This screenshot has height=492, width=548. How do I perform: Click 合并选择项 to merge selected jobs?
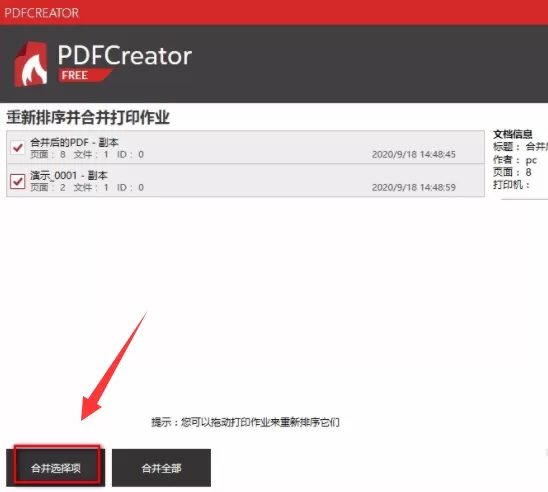56,468
